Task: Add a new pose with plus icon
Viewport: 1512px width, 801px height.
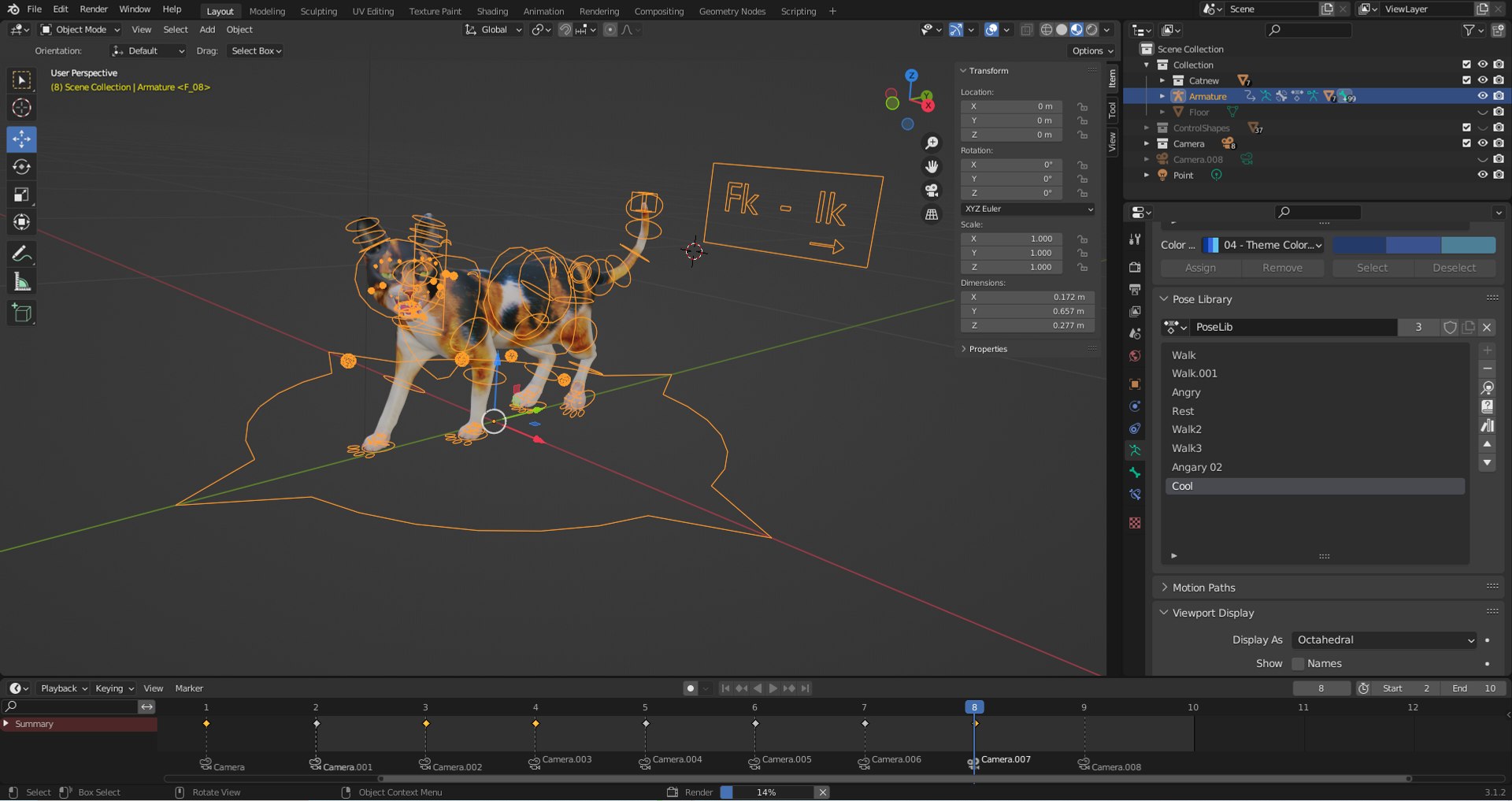Action: coord(1487,350)
